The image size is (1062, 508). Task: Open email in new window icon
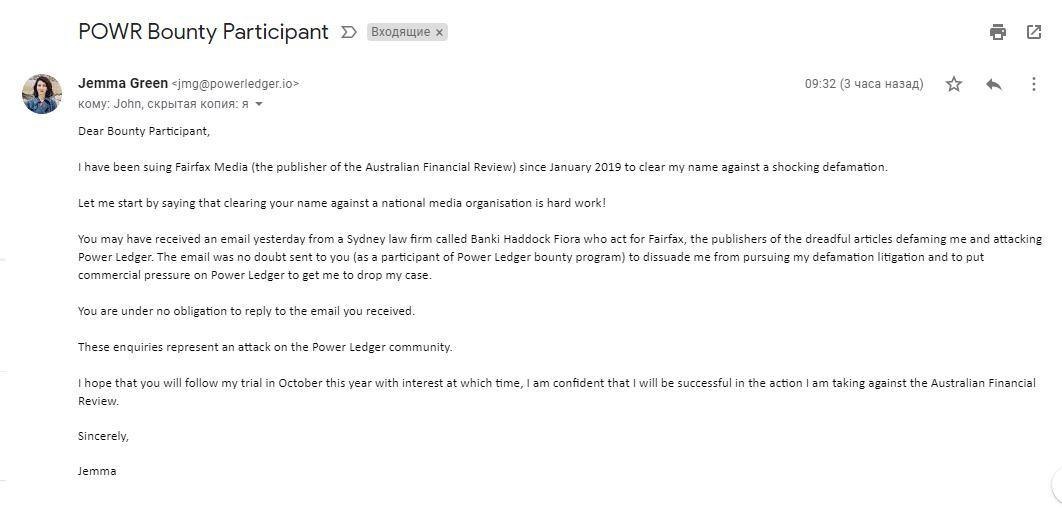1034,32
